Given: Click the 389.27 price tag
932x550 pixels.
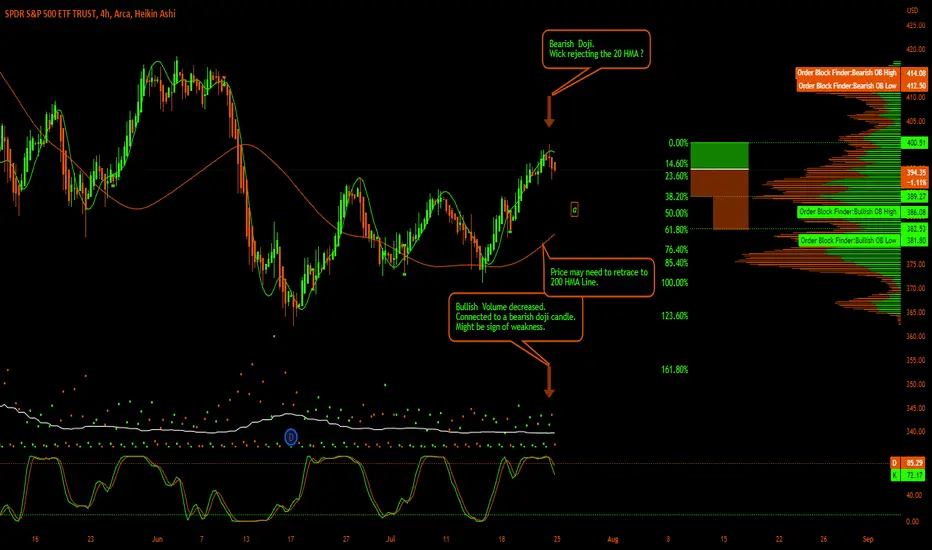Looking at the screenshot, I should [x=915, y=196].
